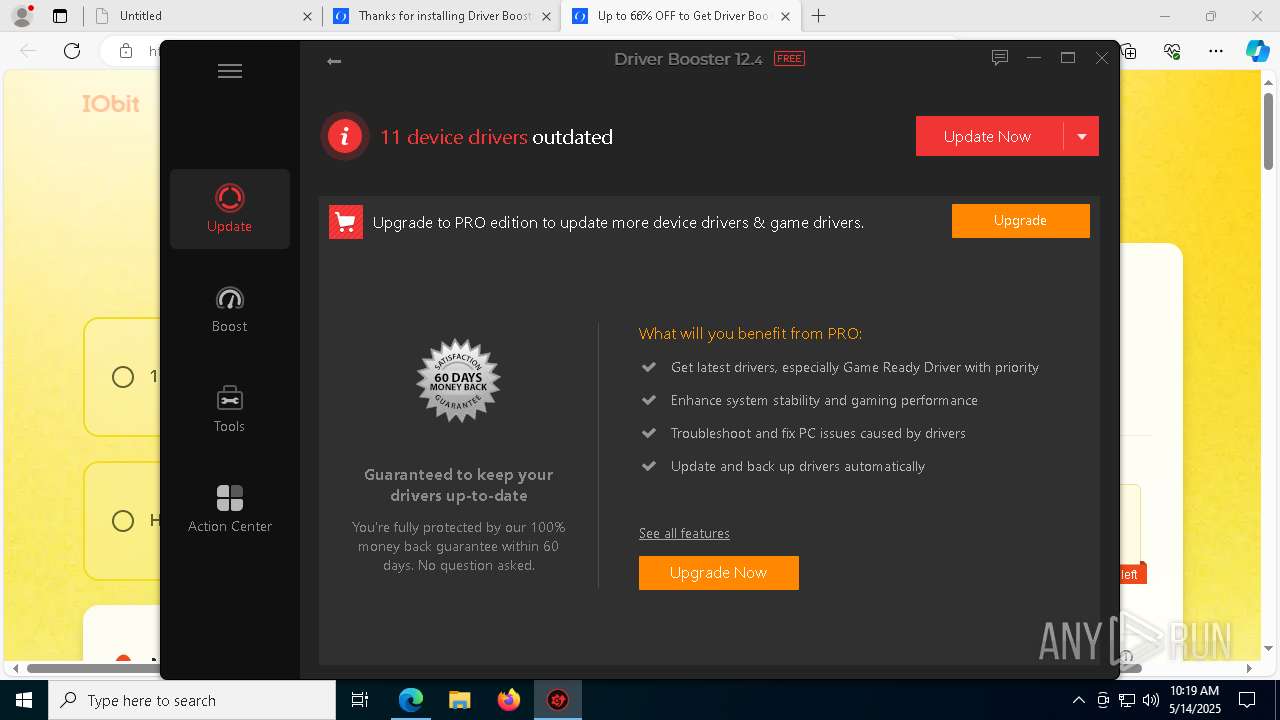The width and height of the screenshot is (1280, 720).
Task: Open the feedback chat icon in Driver Booster
Action: pyautogui.click(x=999, y=58)
